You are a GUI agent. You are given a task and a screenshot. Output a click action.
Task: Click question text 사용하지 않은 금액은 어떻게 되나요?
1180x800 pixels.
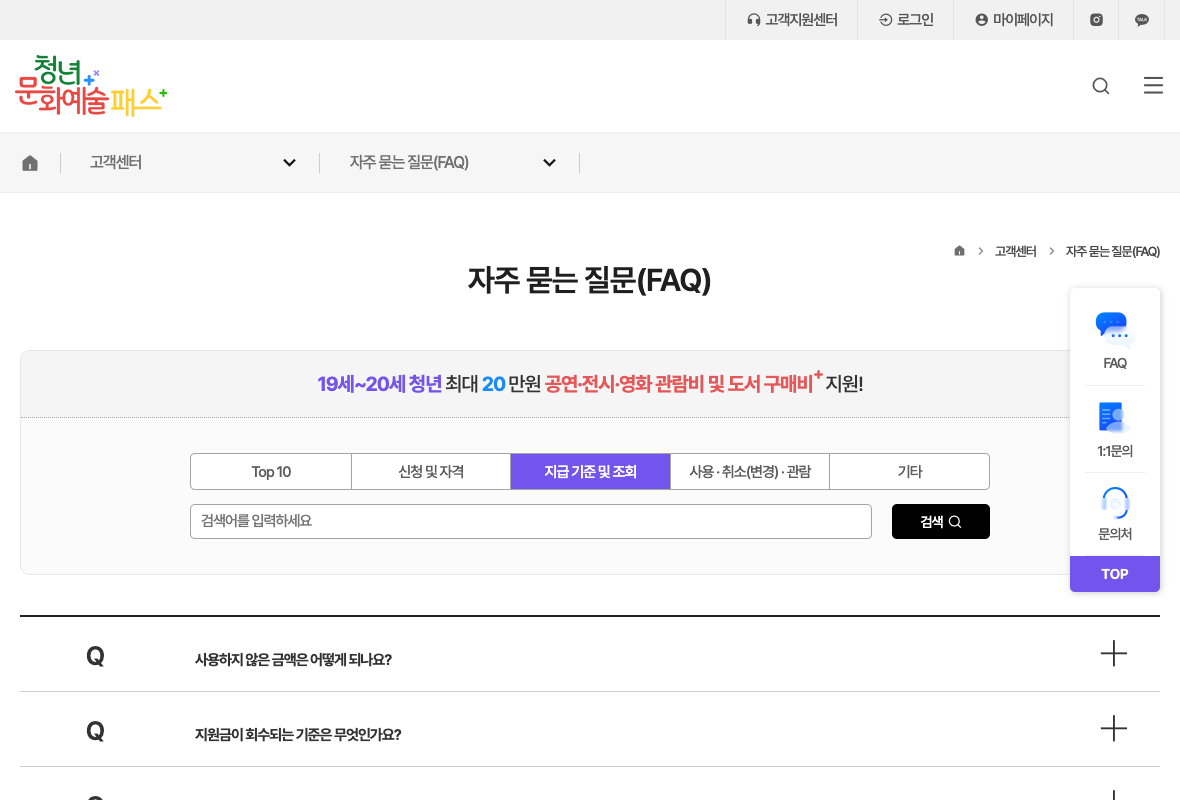pyautogui.click(x=293, y=659)
